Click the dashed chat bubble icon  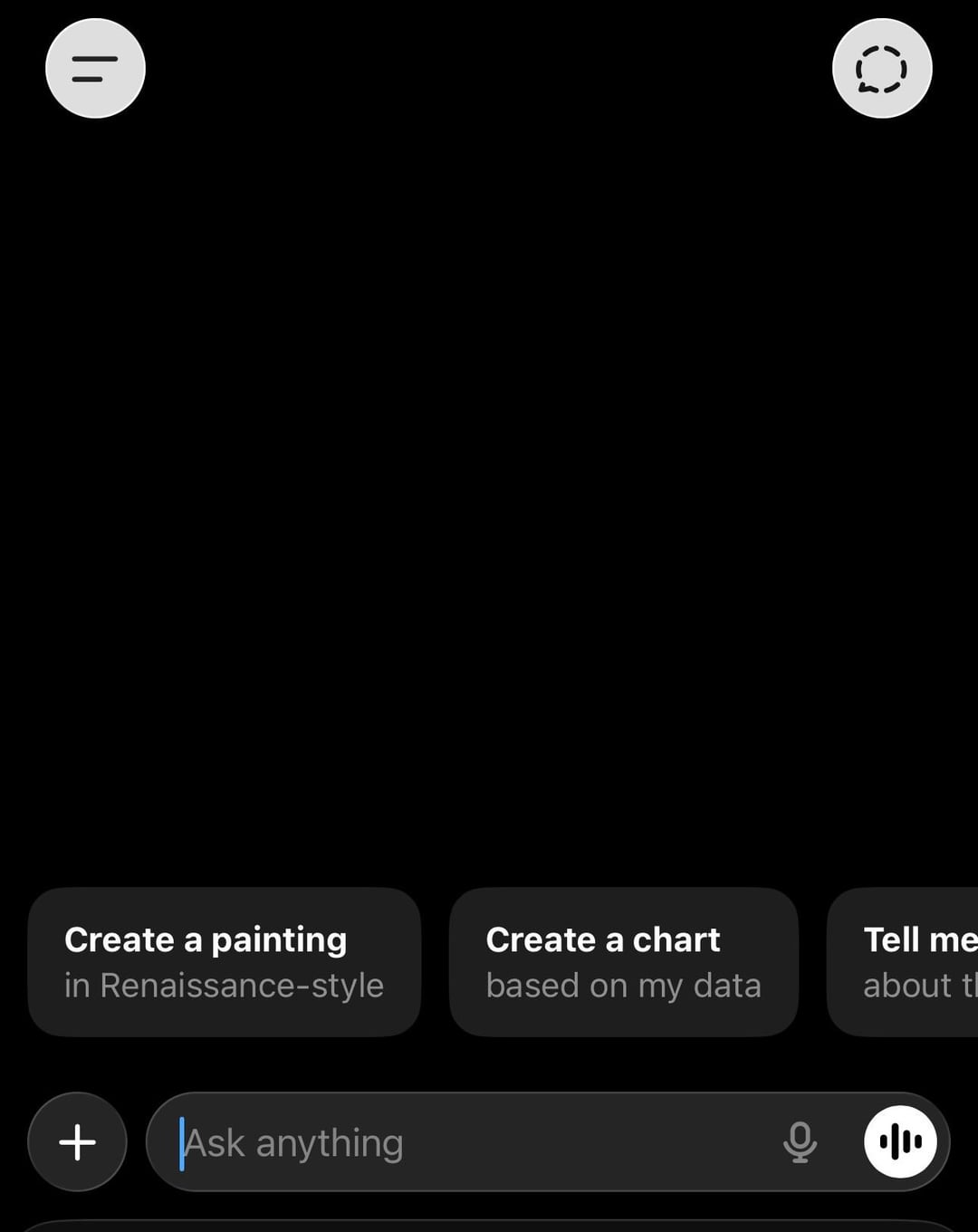[881, 69]
